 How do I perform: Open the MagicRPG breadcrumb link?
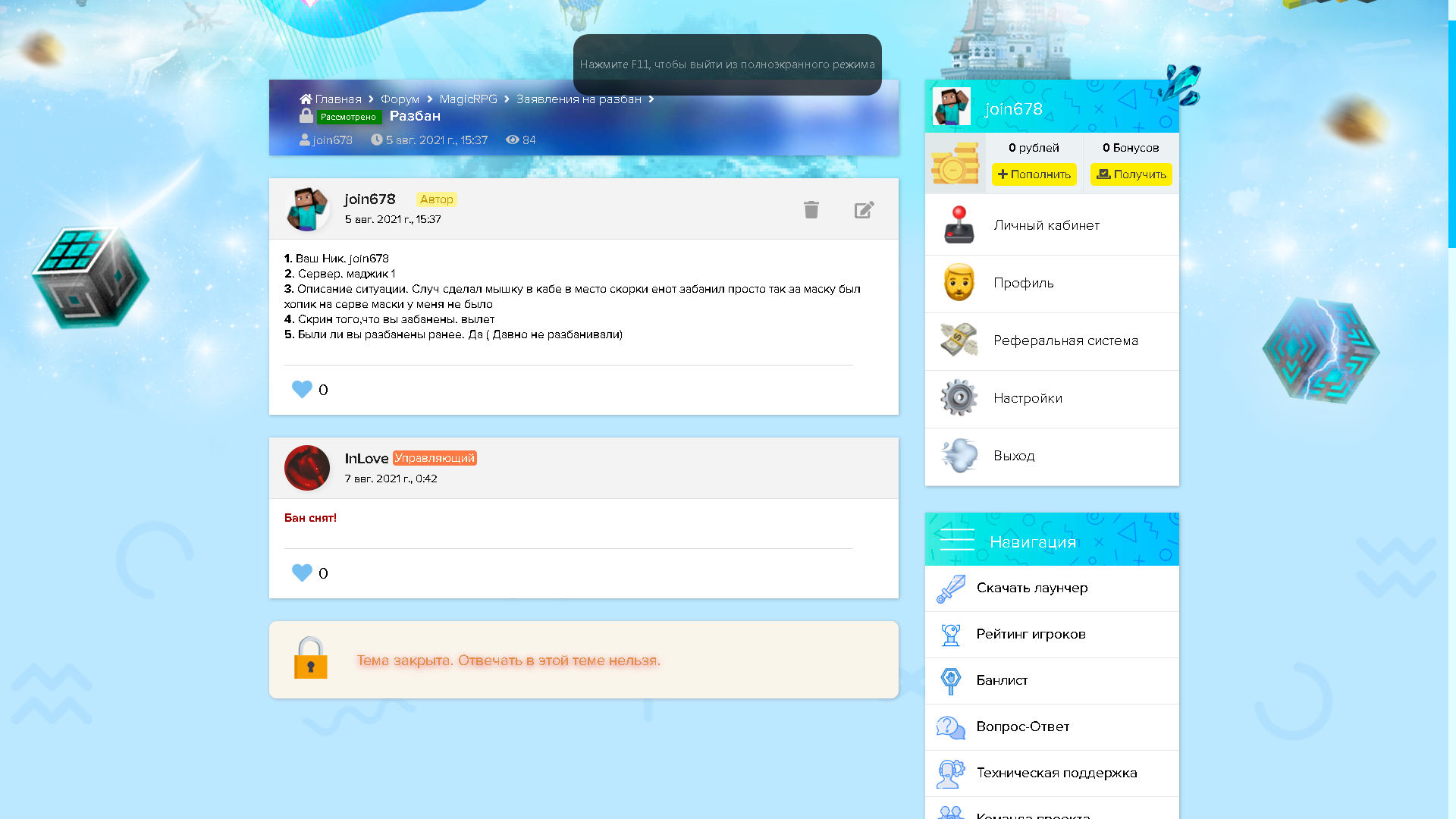(468, 99)
